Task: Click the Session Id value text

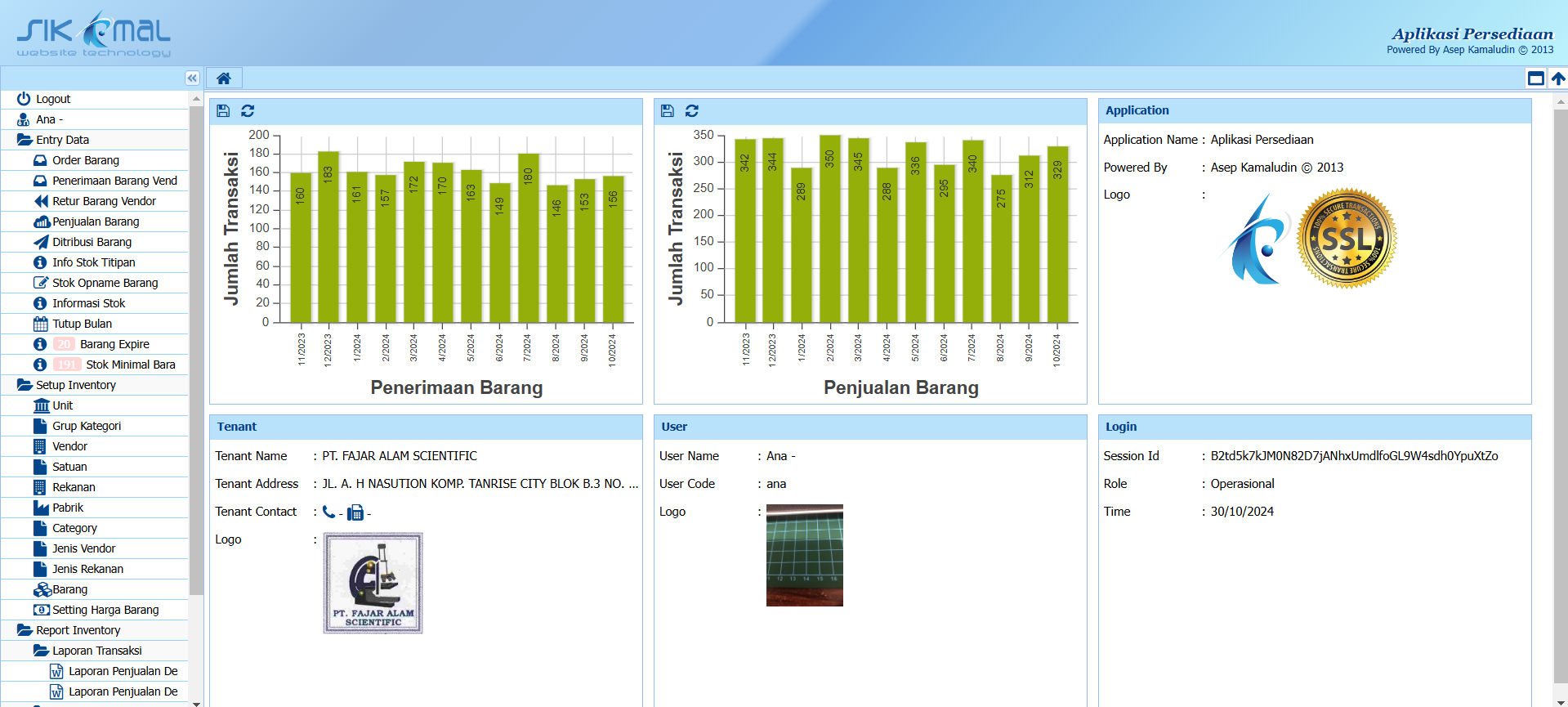Action: (x=1354, y=456)
